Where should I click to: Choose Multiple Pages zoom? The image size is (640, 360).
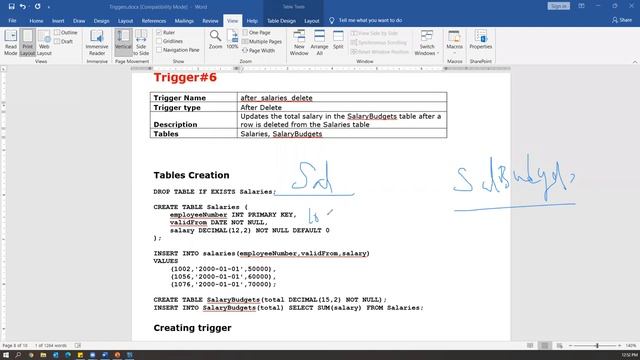pyautogui.click(x=262, y=41)
